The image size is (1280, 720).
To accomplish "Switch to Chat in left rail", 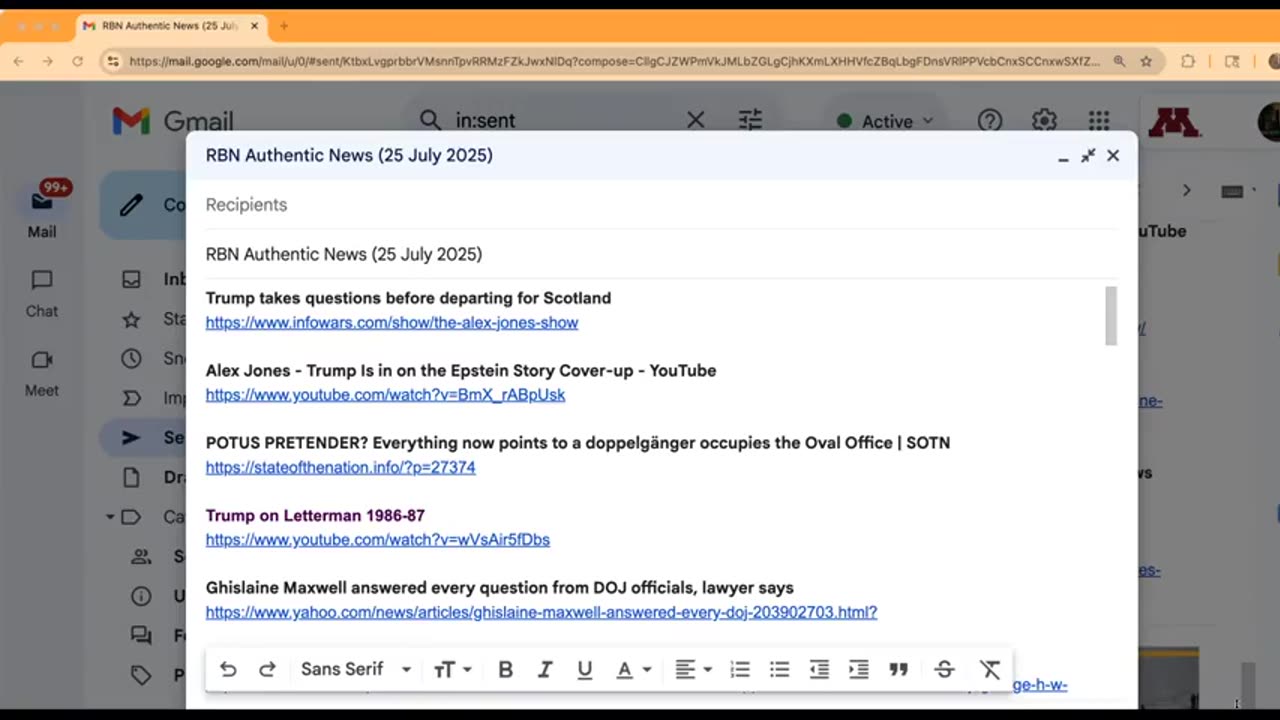I will pyautogui.click(x=42, y=294).
